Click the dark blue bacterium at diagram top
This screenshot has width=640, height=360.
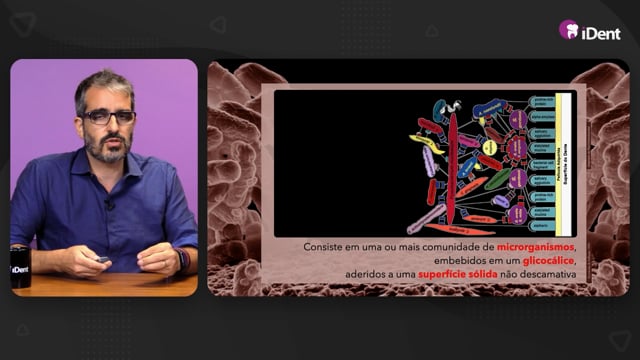[x=490, y=107]
